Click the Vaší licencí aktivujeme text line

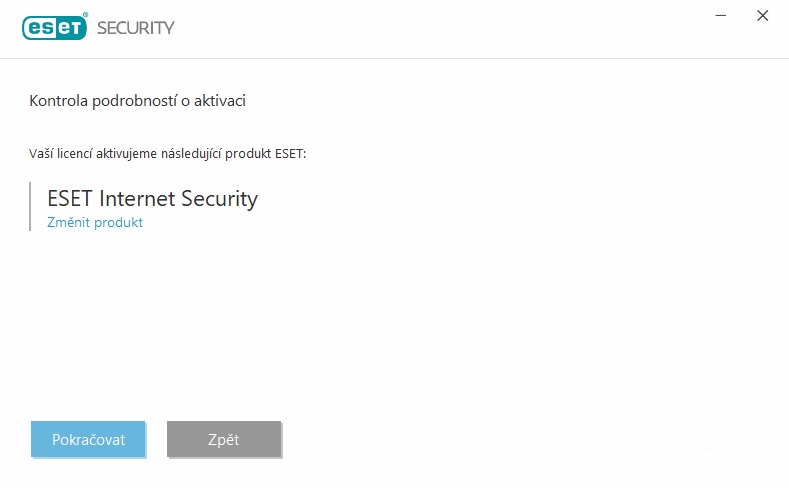click(168, 153)
